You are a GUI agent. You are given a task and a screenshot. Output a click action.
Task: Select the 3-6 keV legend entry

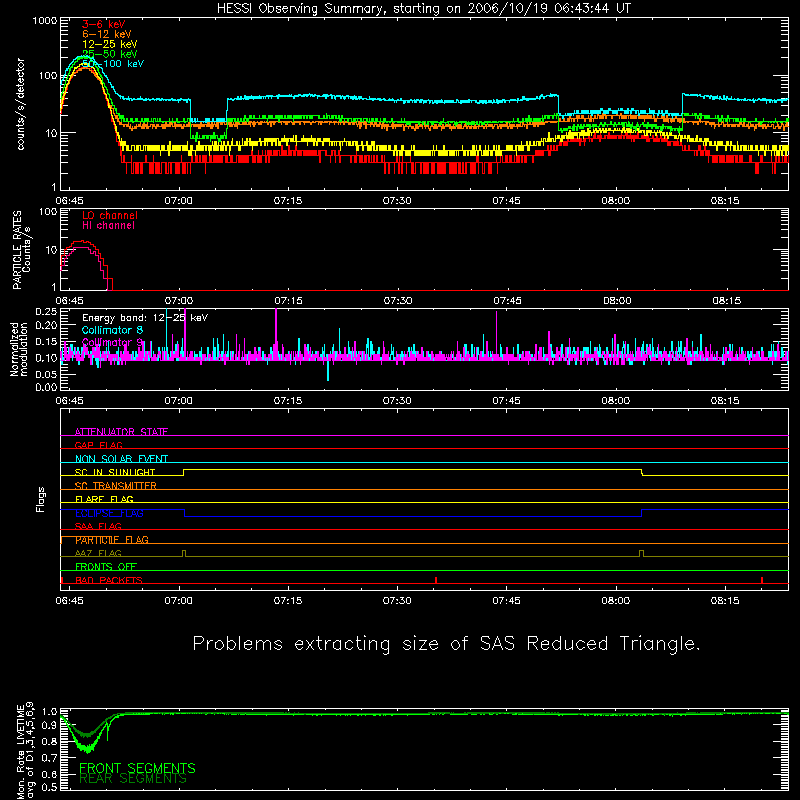coord(104,24)
